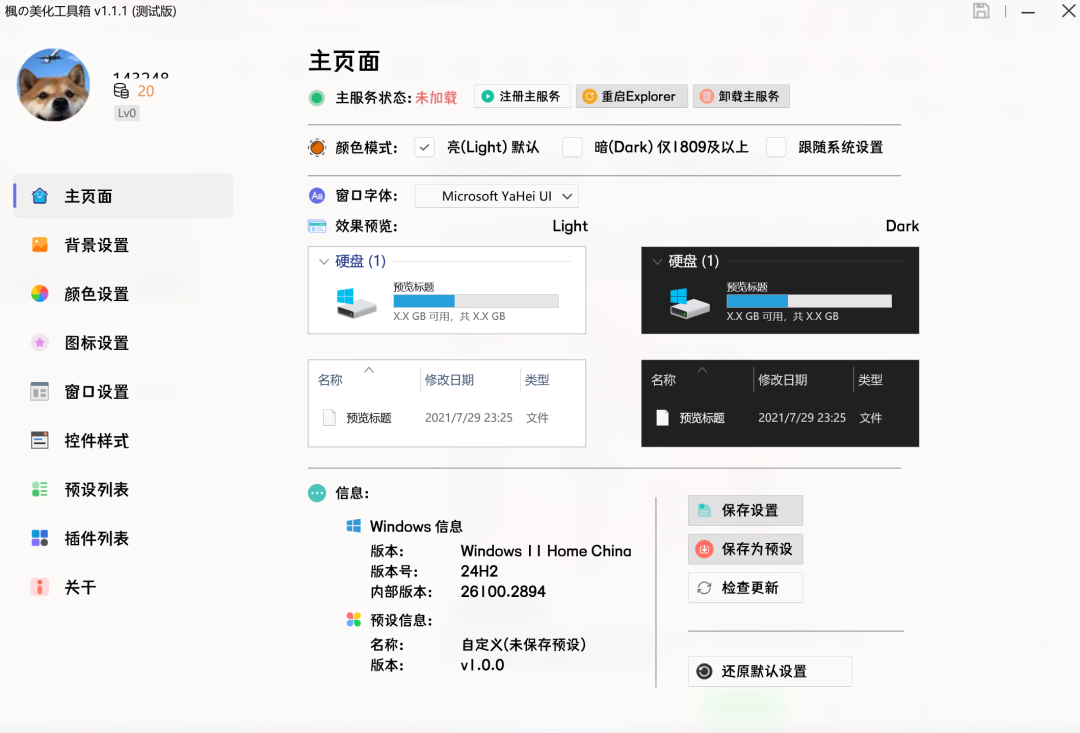Click sort arrow above 名称 in Dark preview
Viewport: 1080px width, 733px height.
pos(703,370)
